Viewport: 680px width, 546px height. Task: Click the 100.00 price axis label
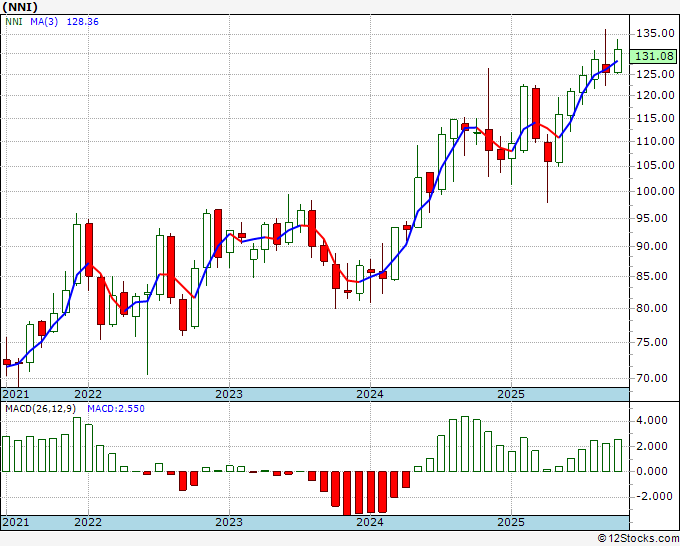point(655,191)
